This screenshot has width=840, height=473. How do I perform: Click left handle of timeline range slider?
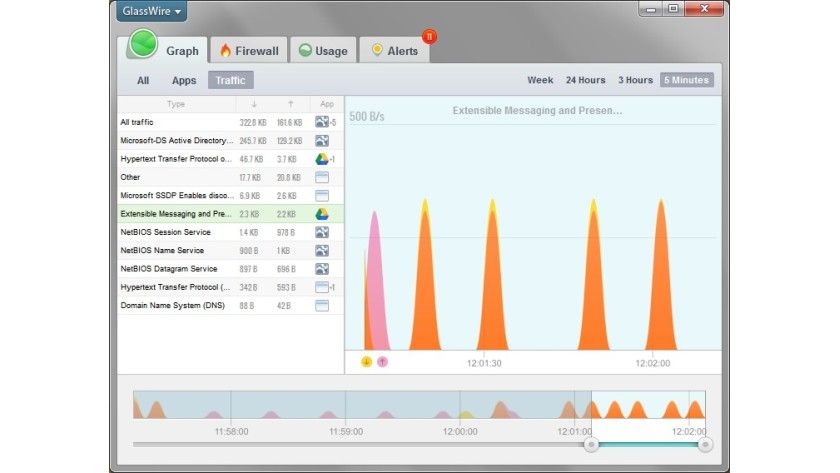pos(591,444)
